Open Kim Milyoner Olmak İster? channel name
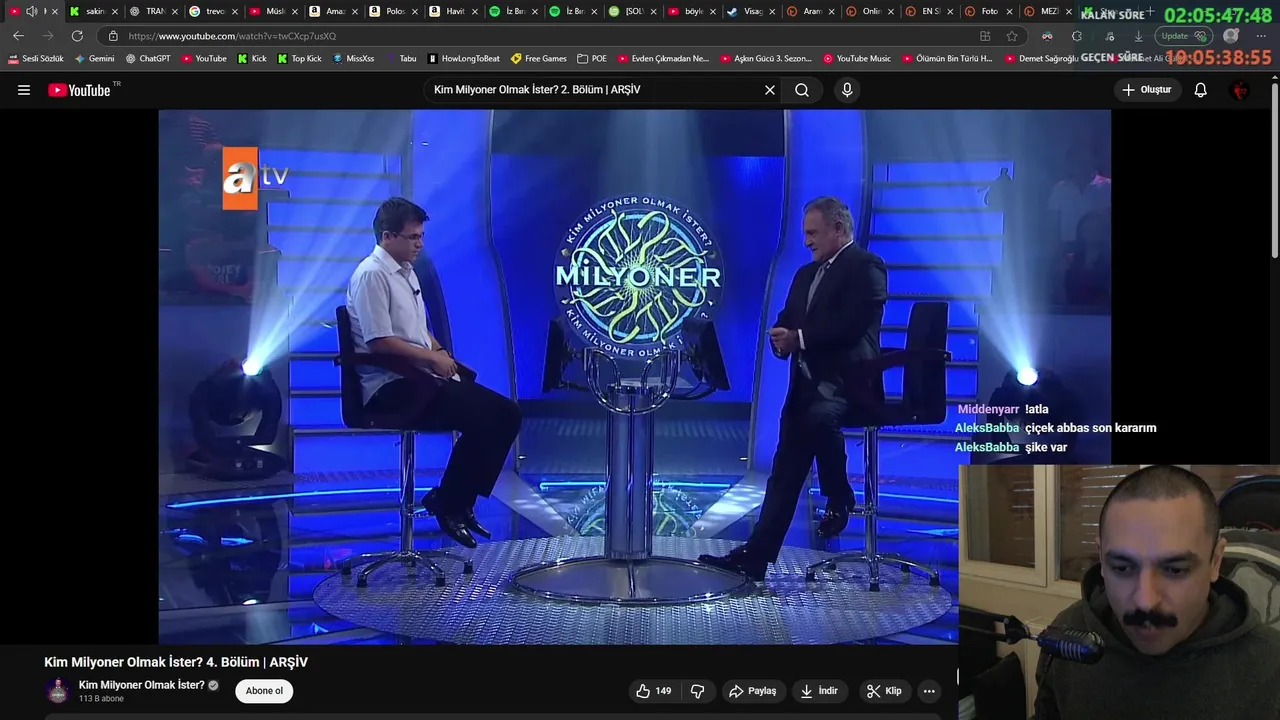The image size is (1280, 720). (142, 685)
